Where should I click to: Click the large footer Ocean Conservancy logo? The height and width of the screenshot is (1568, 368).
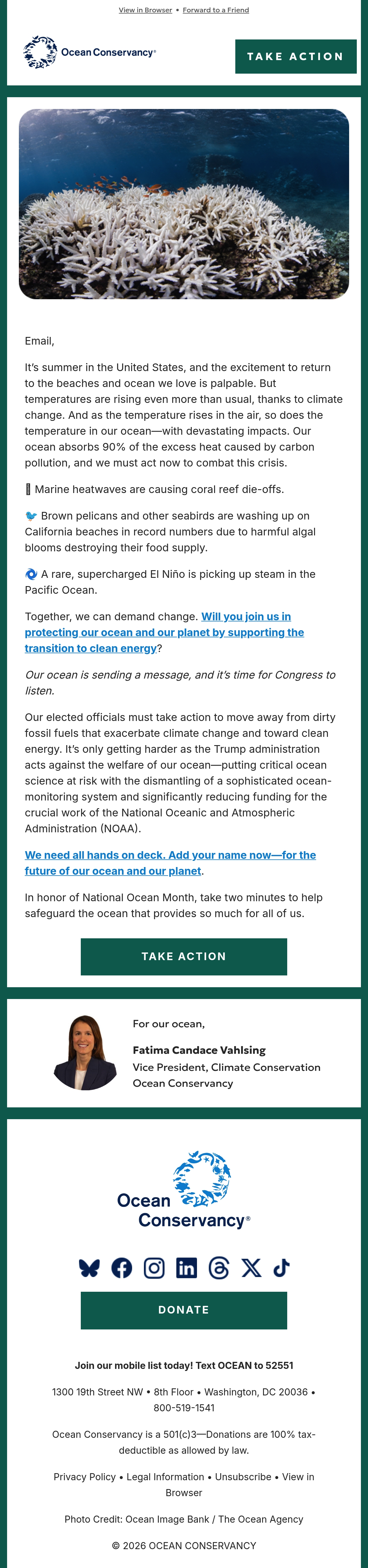coord(183,1190)
